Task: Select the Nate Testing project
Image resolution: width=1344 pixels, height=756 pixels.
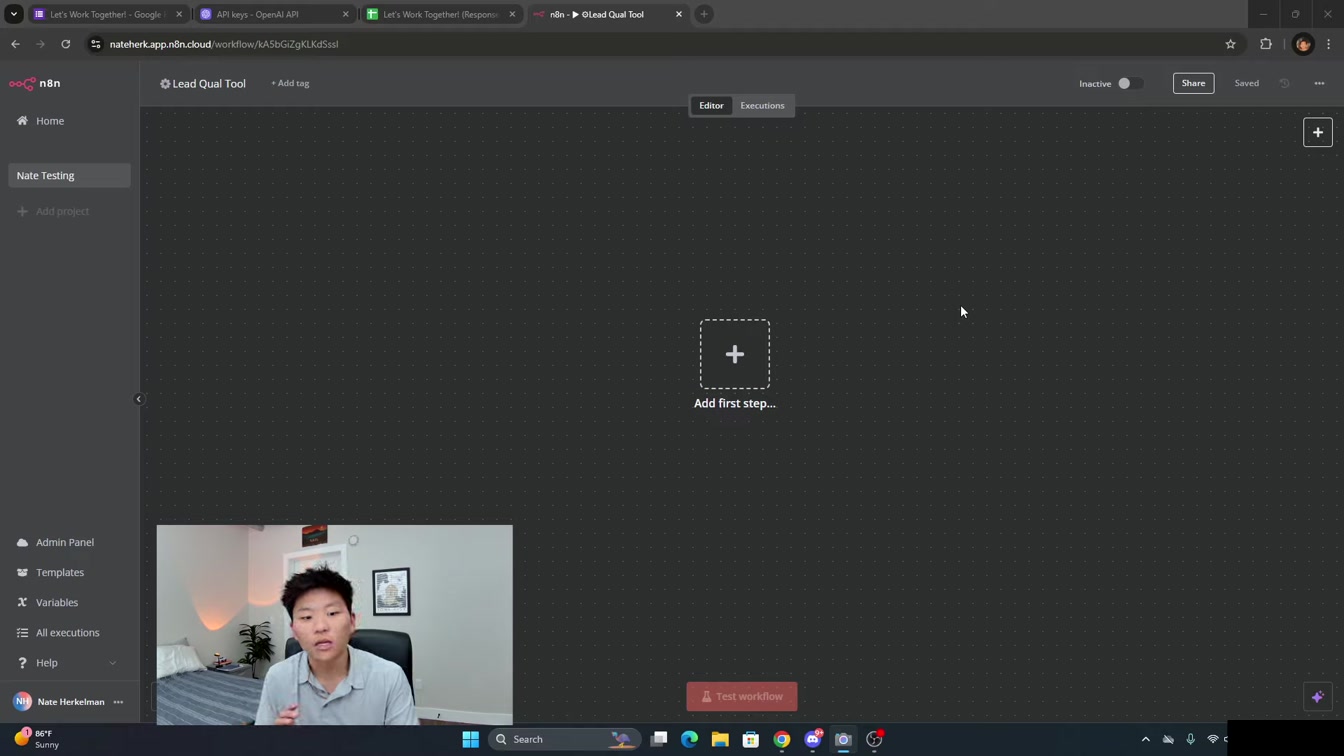Action: coord(69,175)
